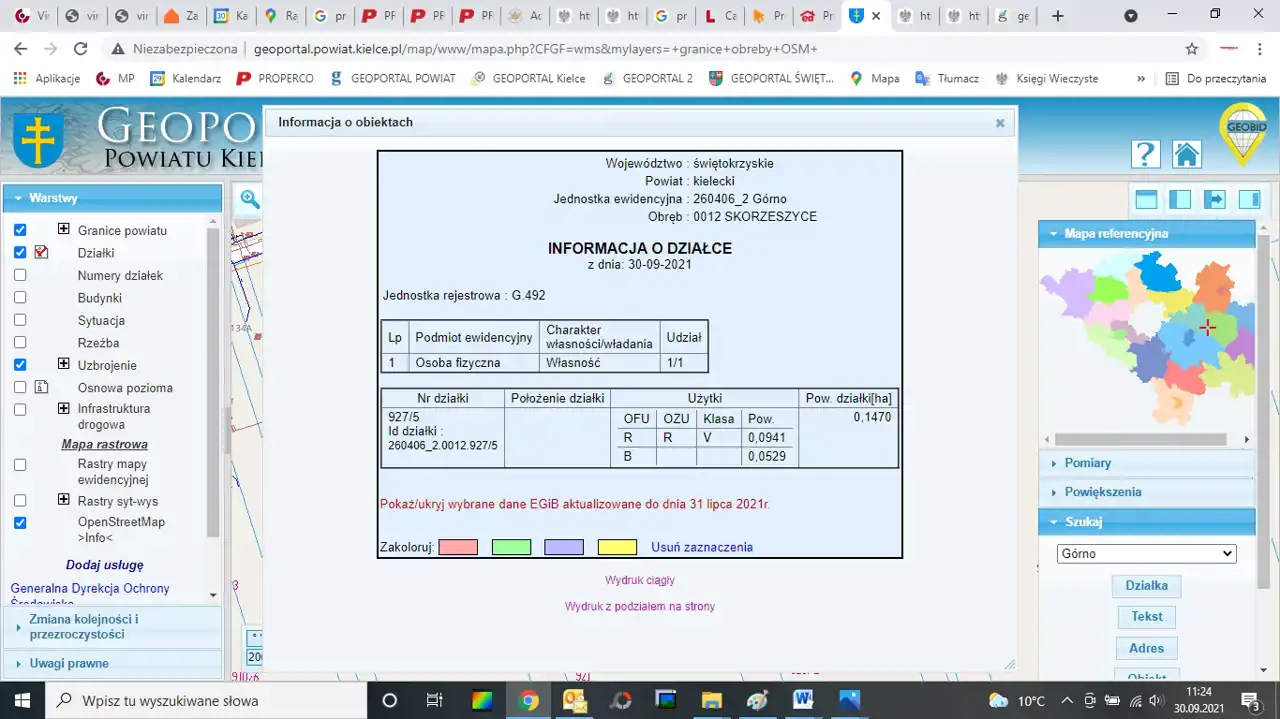The image size is (1280, 719).
Task: Click the home icon in the header
Action: click(x=1186, y=154)
